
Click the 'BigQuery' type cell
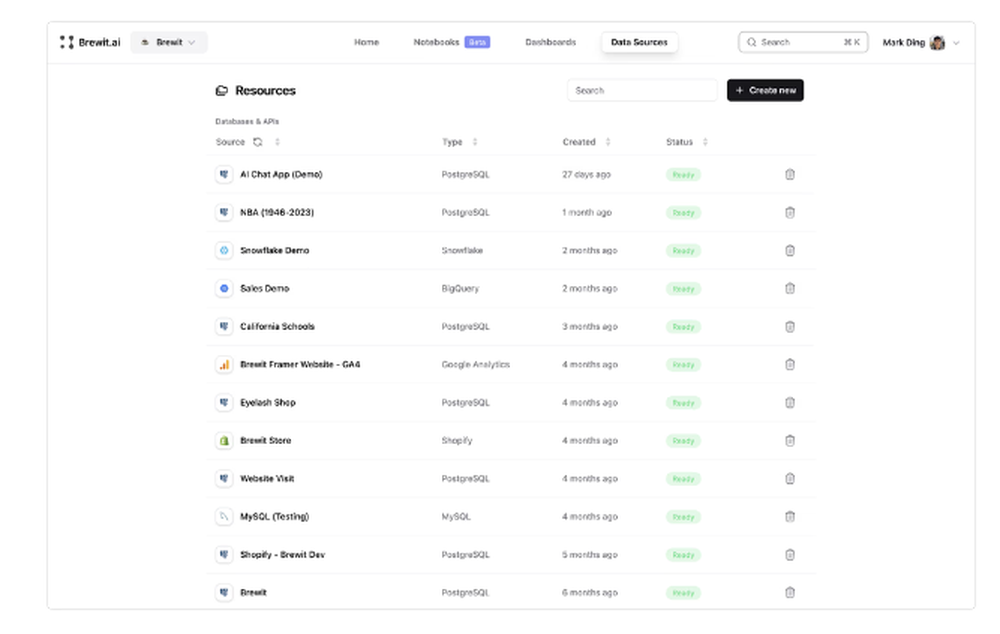tap(460, 288)
